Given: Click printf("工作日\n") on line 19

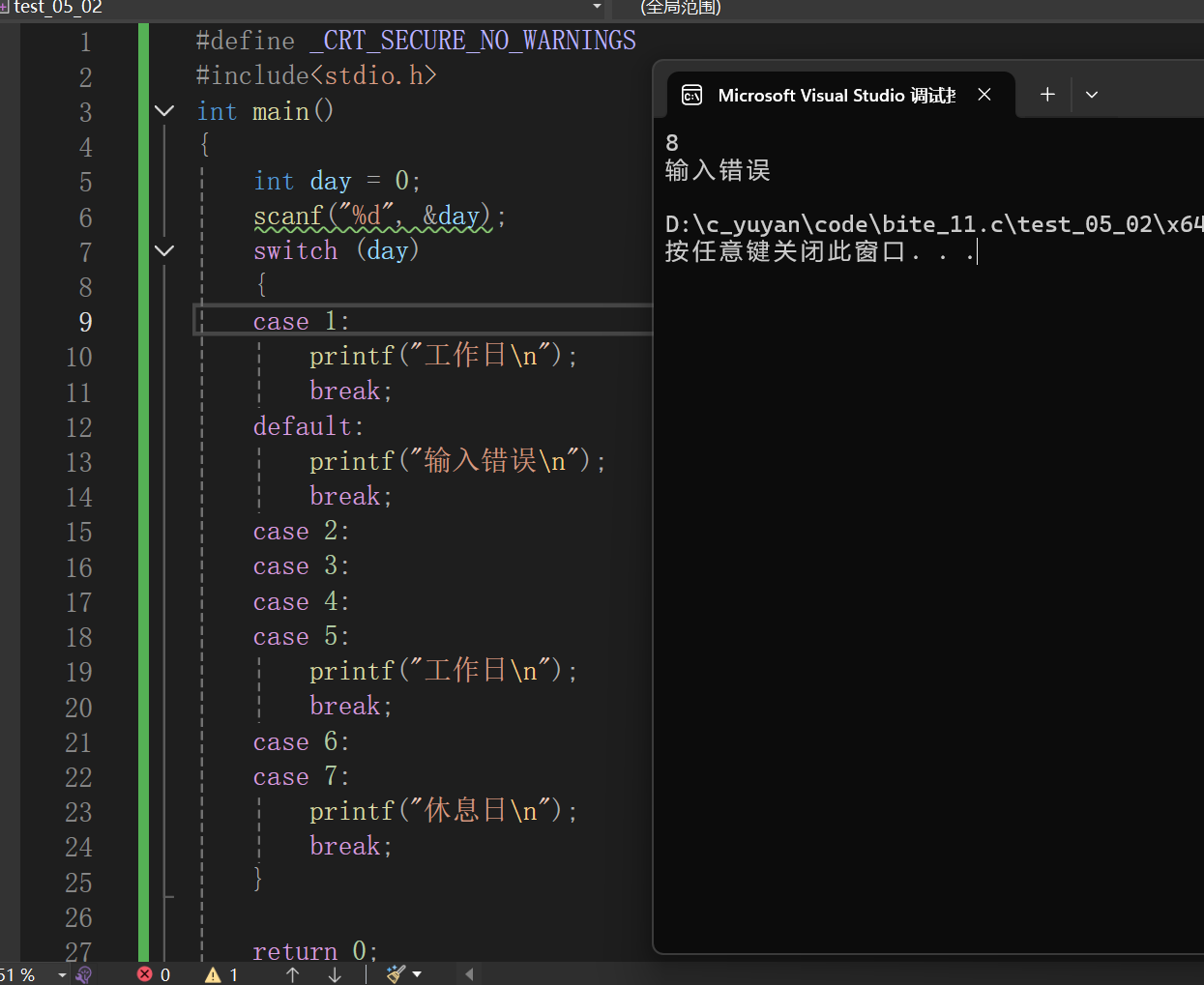Looking at the screenshot, I should 444,671.
